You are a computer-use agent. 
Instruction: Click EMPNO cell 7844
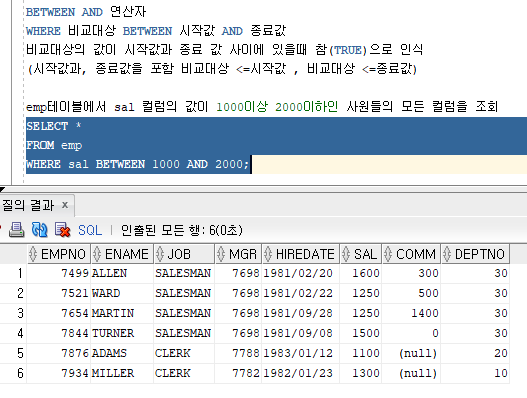tap(58, 333)
